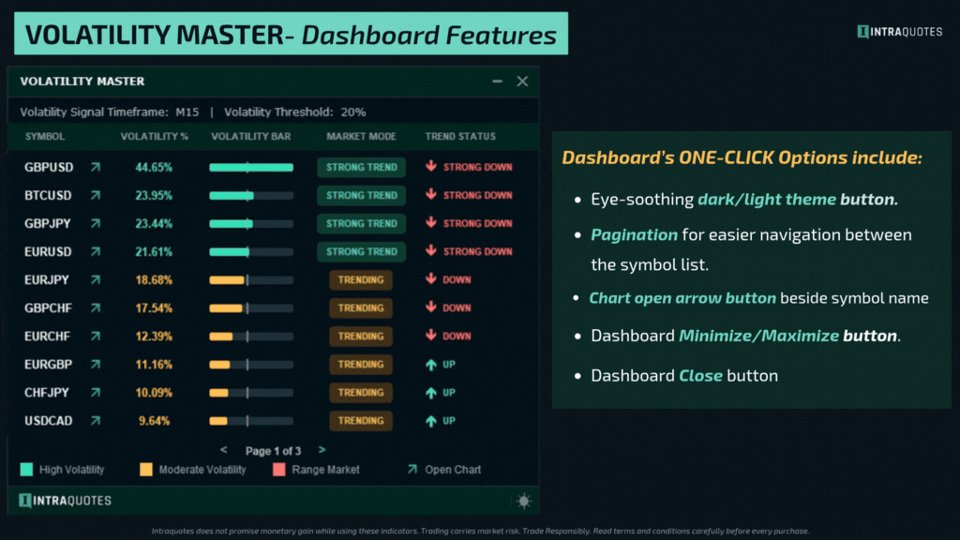Click USDCAD volatility bar

251,421
